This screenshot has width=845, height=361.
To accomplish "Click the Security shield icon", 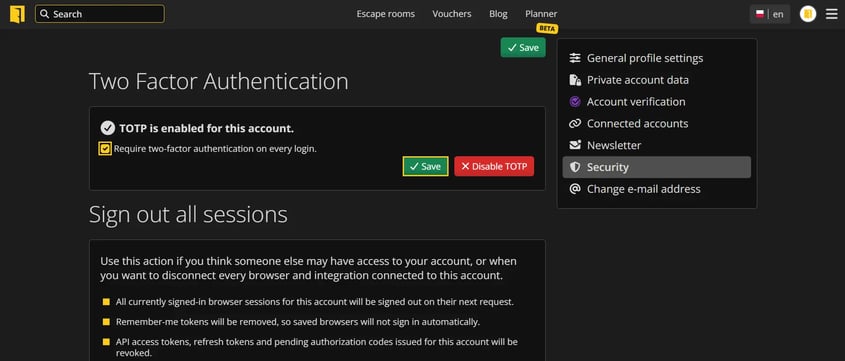I will [575, 167].
